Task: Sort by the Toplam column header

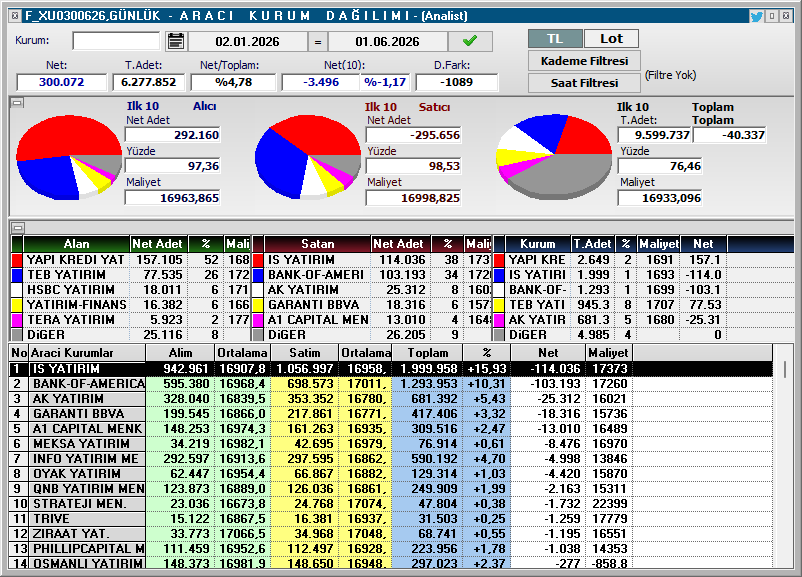Action: tap(428, 353)
